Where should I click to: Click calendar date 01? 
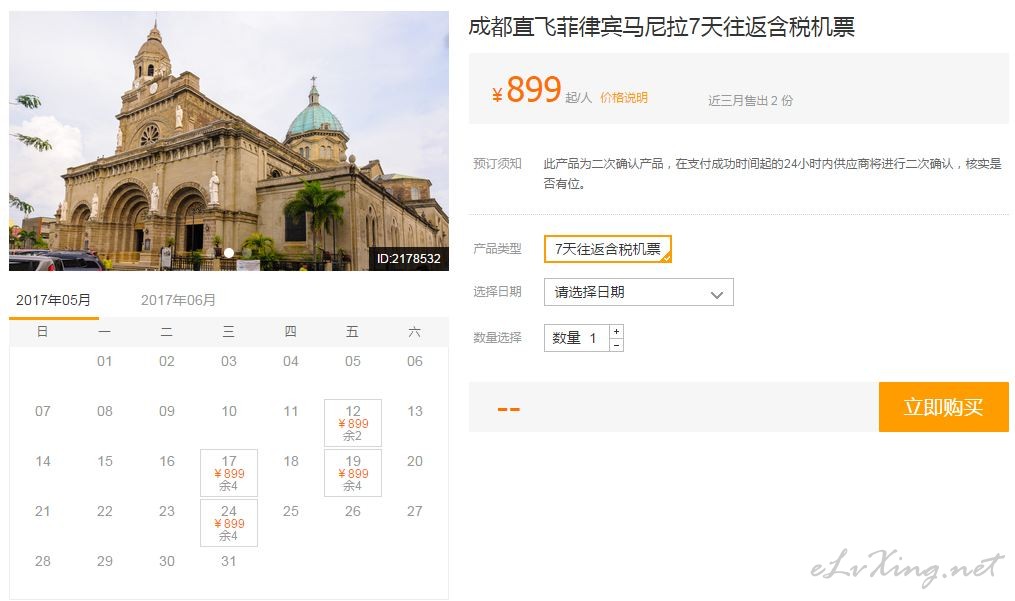[105, 361]
